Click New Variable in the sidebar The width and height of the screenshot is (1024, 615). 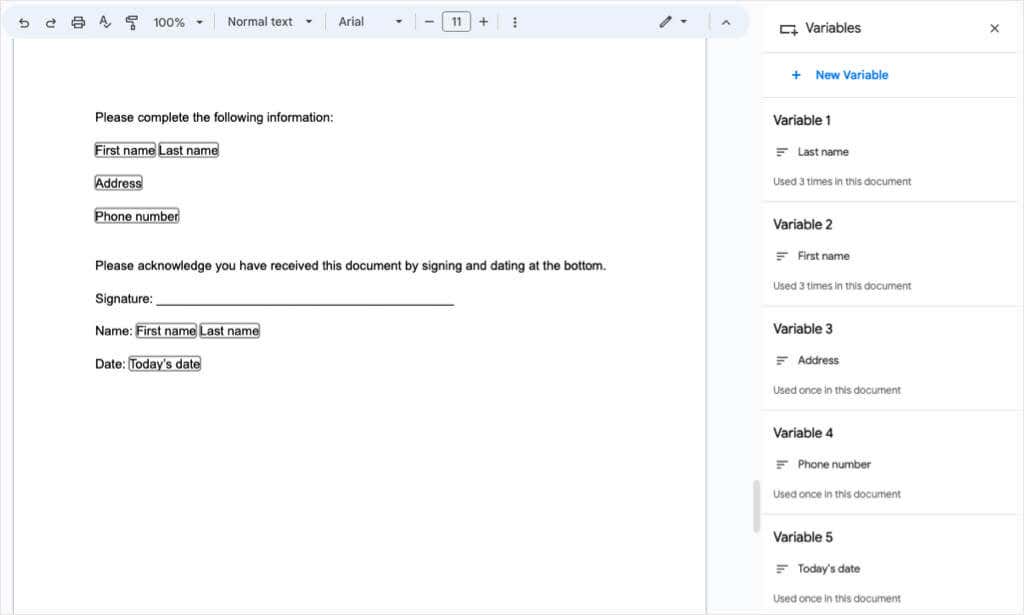pos(839,75)
